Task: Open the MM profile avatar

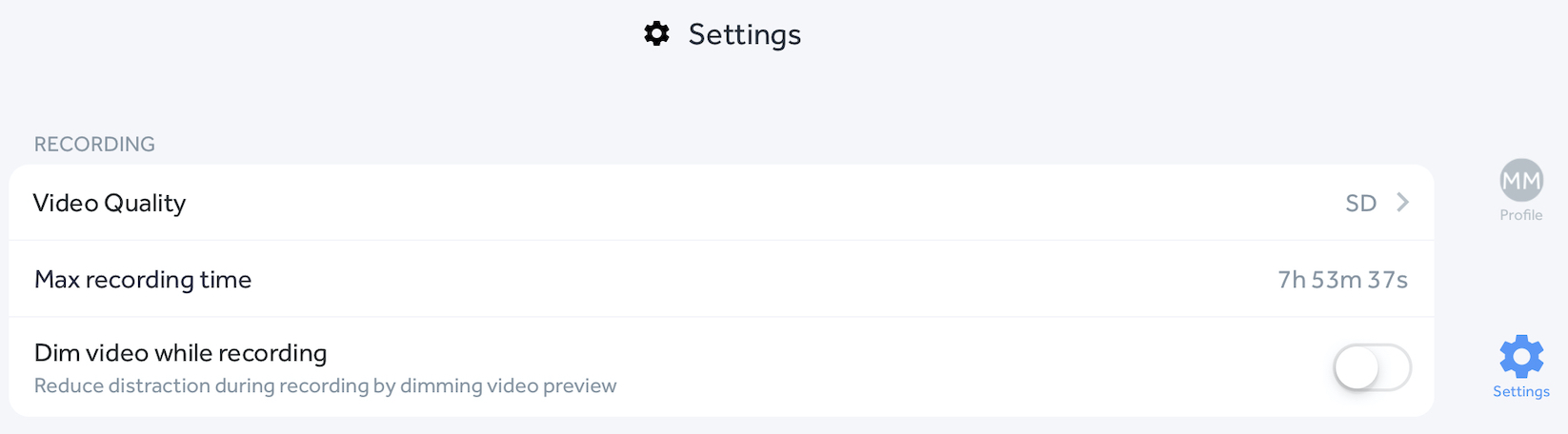Action: point(1521,180)
